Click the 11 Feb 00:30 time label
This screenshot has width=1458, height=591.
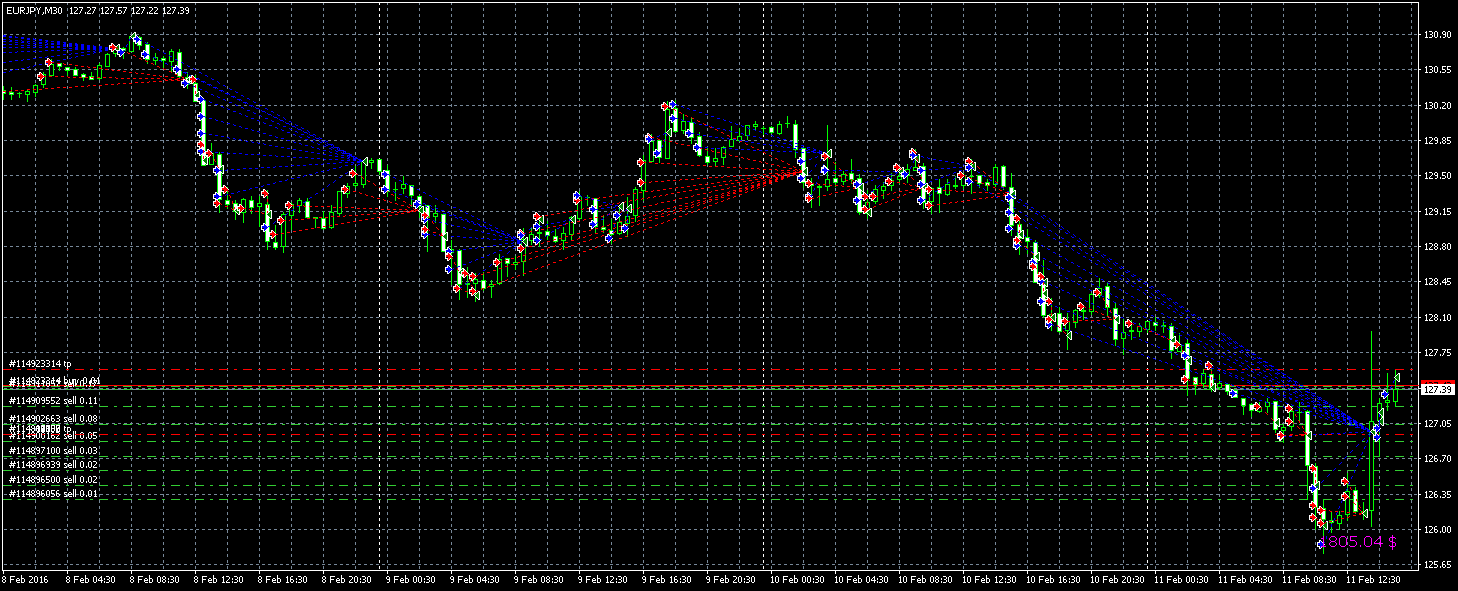click(x=1183, y=579)
